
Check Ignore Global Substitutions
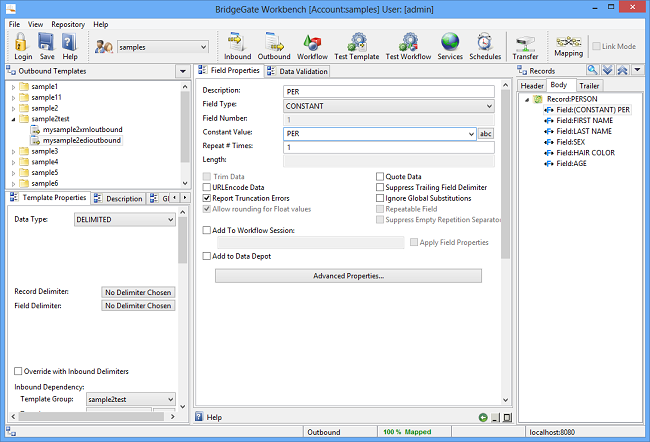click(x=380, y=198)
